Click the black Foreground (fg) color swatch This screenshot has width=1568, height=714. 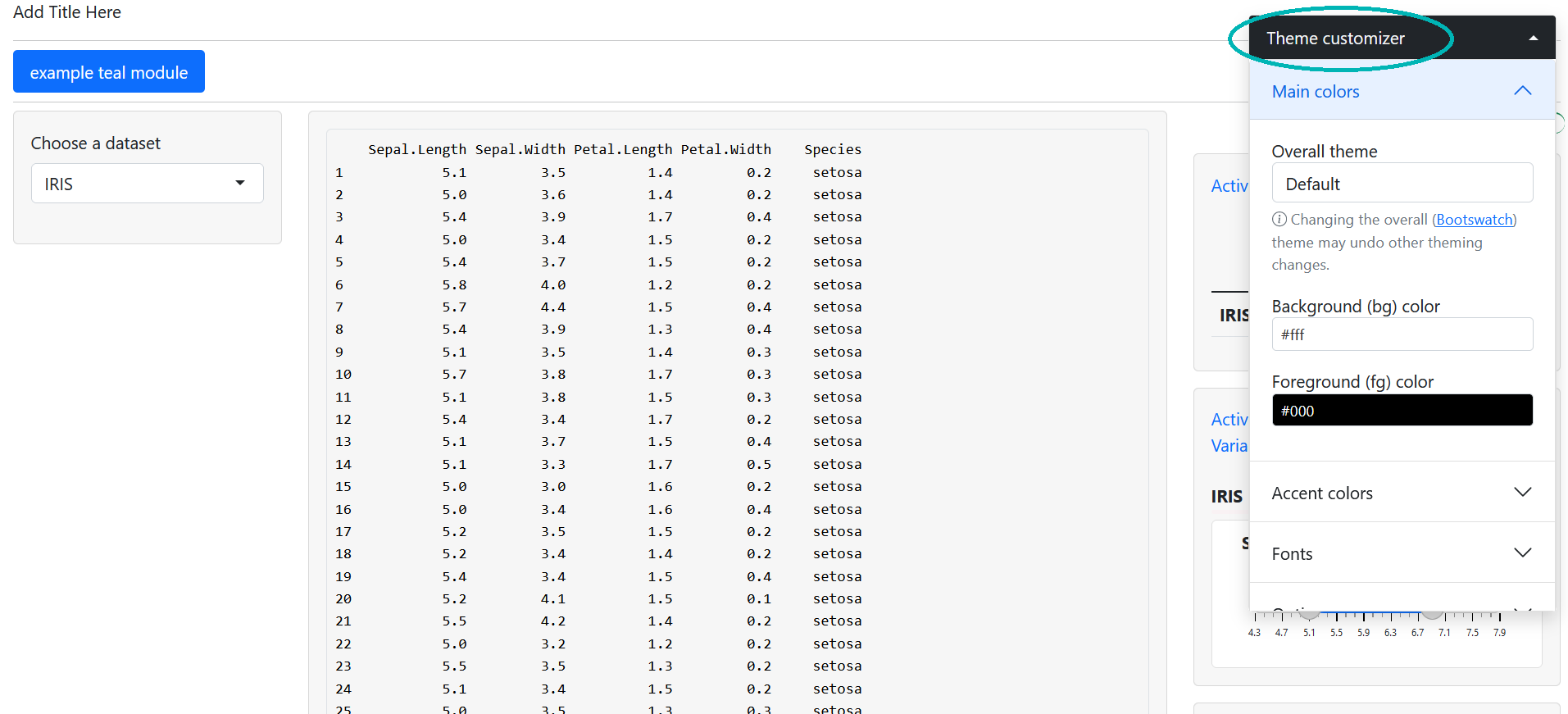tap(1402, 411)
